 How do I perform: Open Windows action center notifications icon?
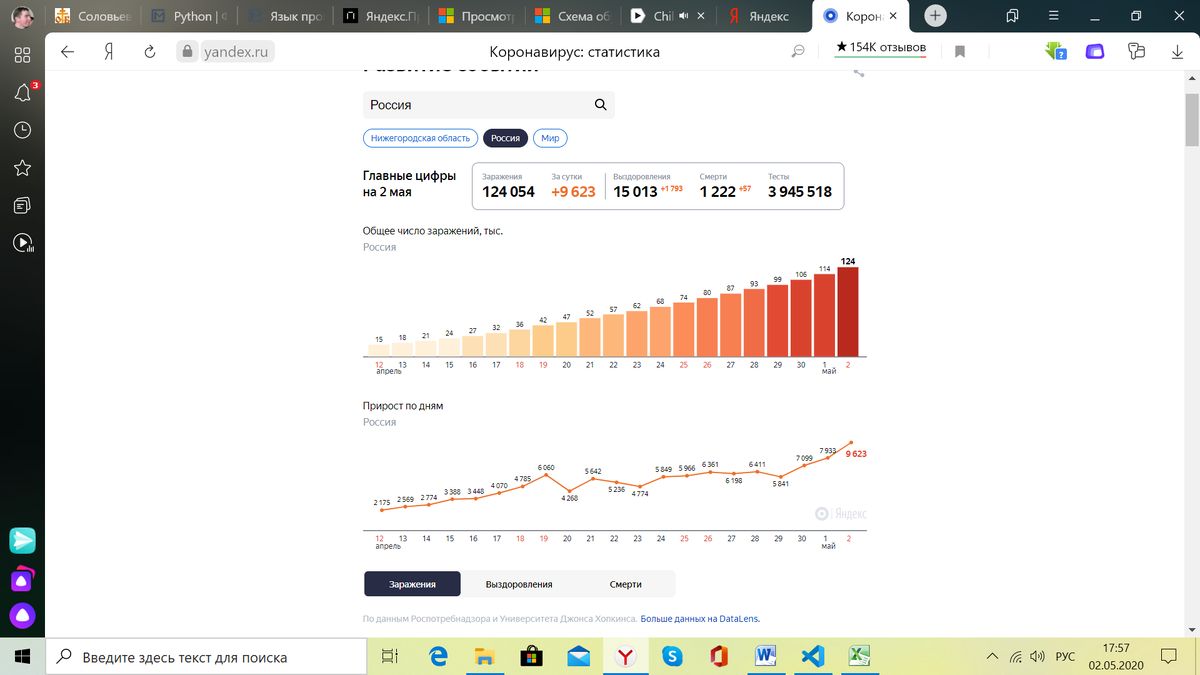(1168, 657)
